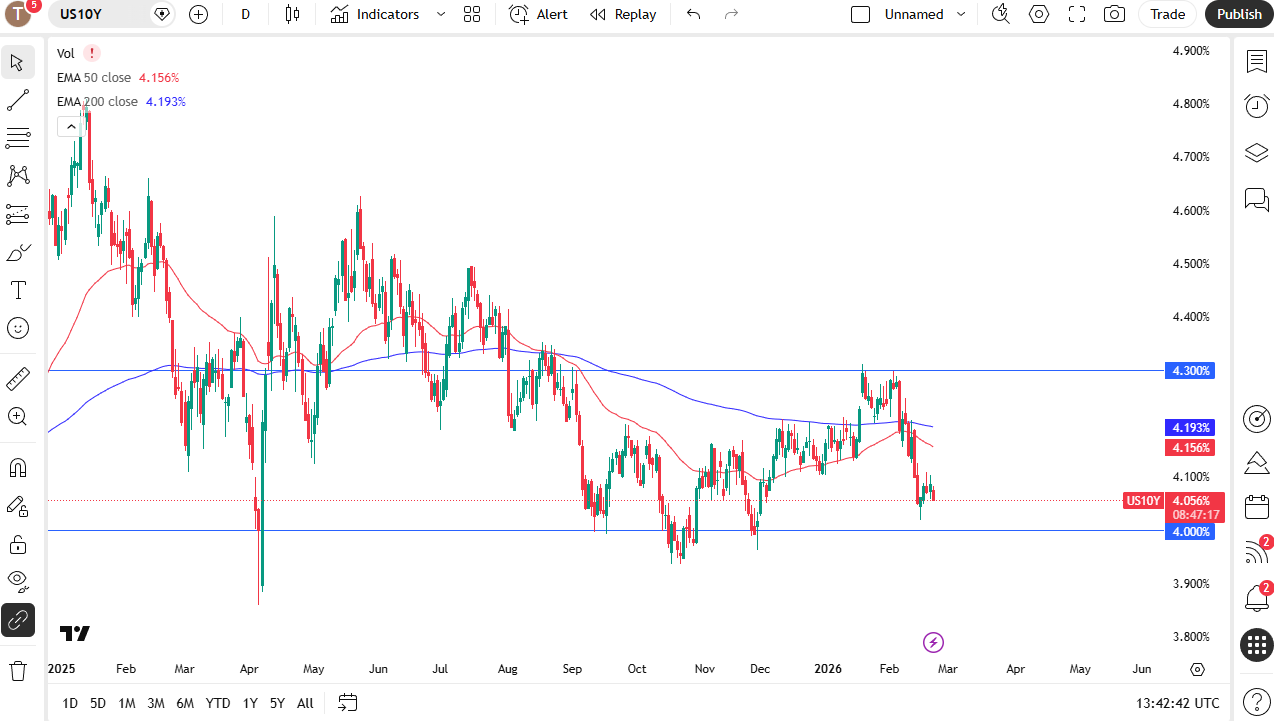Set the range to YTD
This screenshot has width=1274, height=721.
click(x=218, y=703)
